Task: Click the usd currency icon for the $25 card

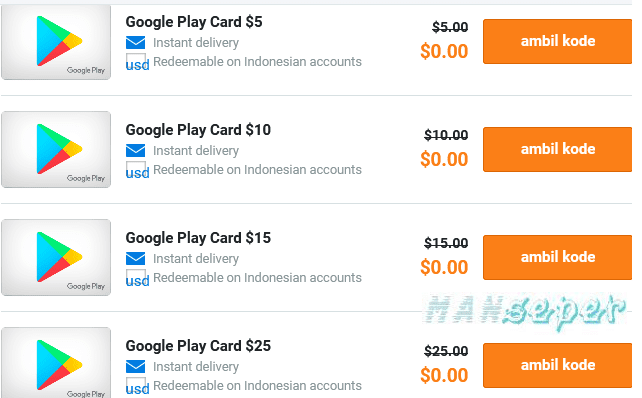Action: 137,386
